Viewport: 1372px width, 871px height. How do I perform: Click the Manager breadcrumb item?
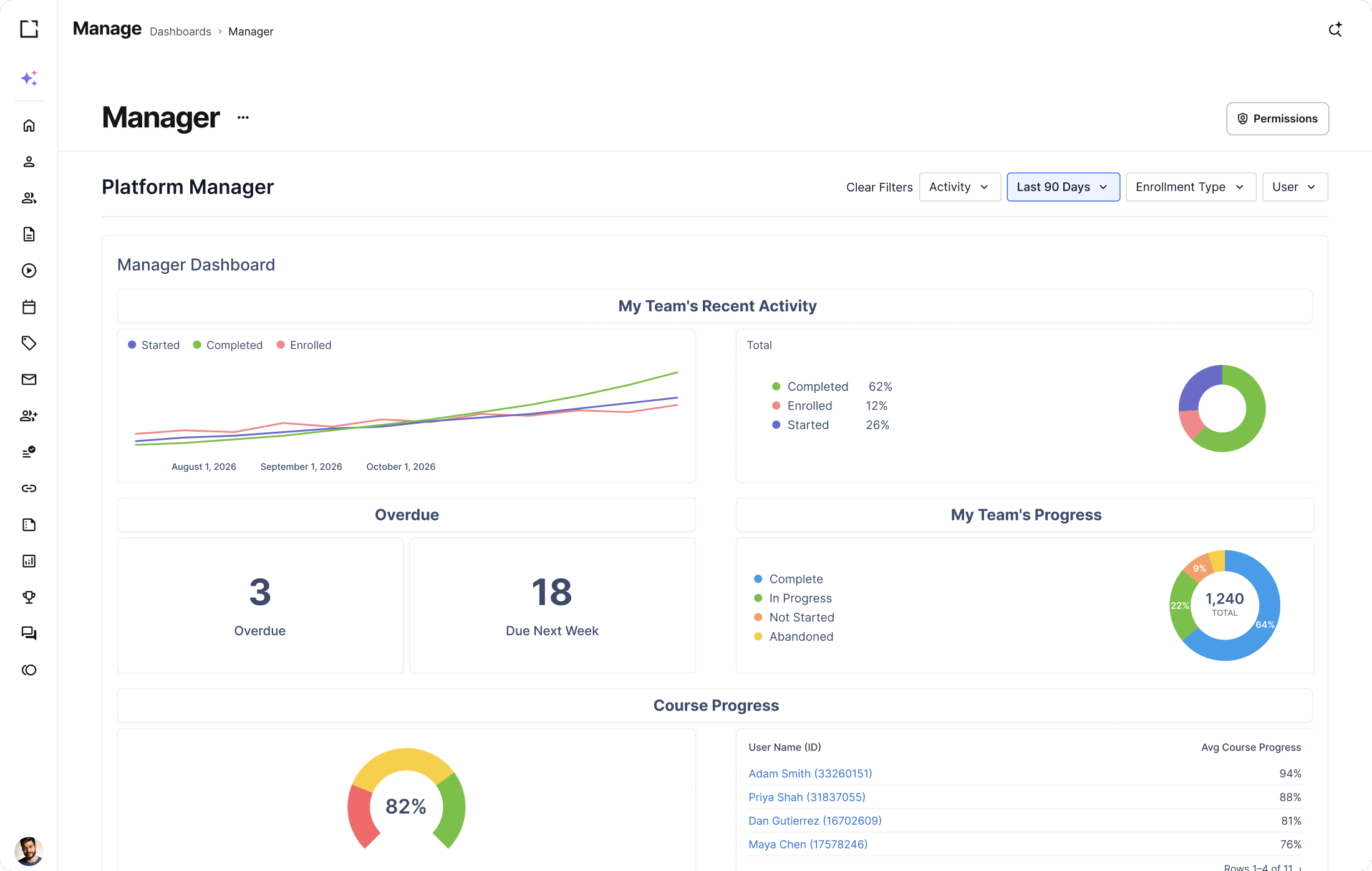tap(251, 31)
